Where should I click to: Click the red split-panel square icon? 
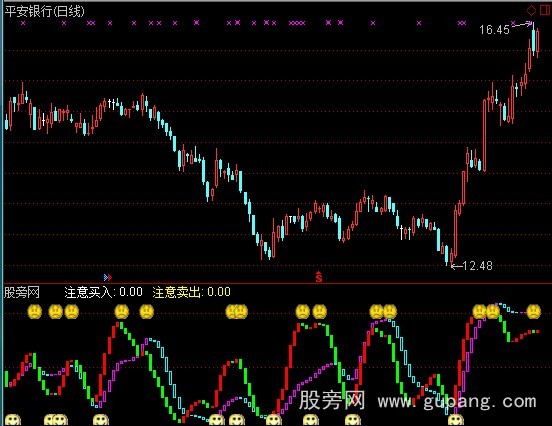pos(545,10)
